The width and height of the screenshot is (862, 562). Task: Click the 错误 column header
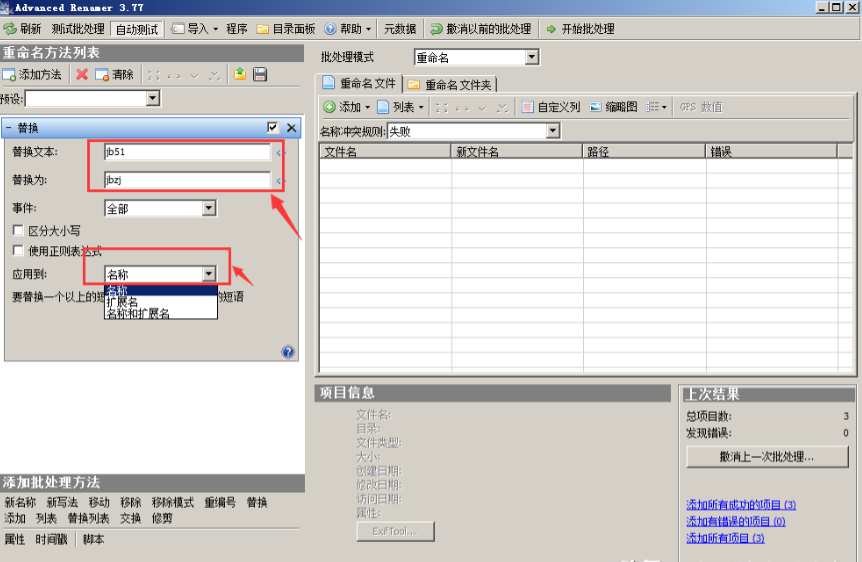(x=772, y=152)
